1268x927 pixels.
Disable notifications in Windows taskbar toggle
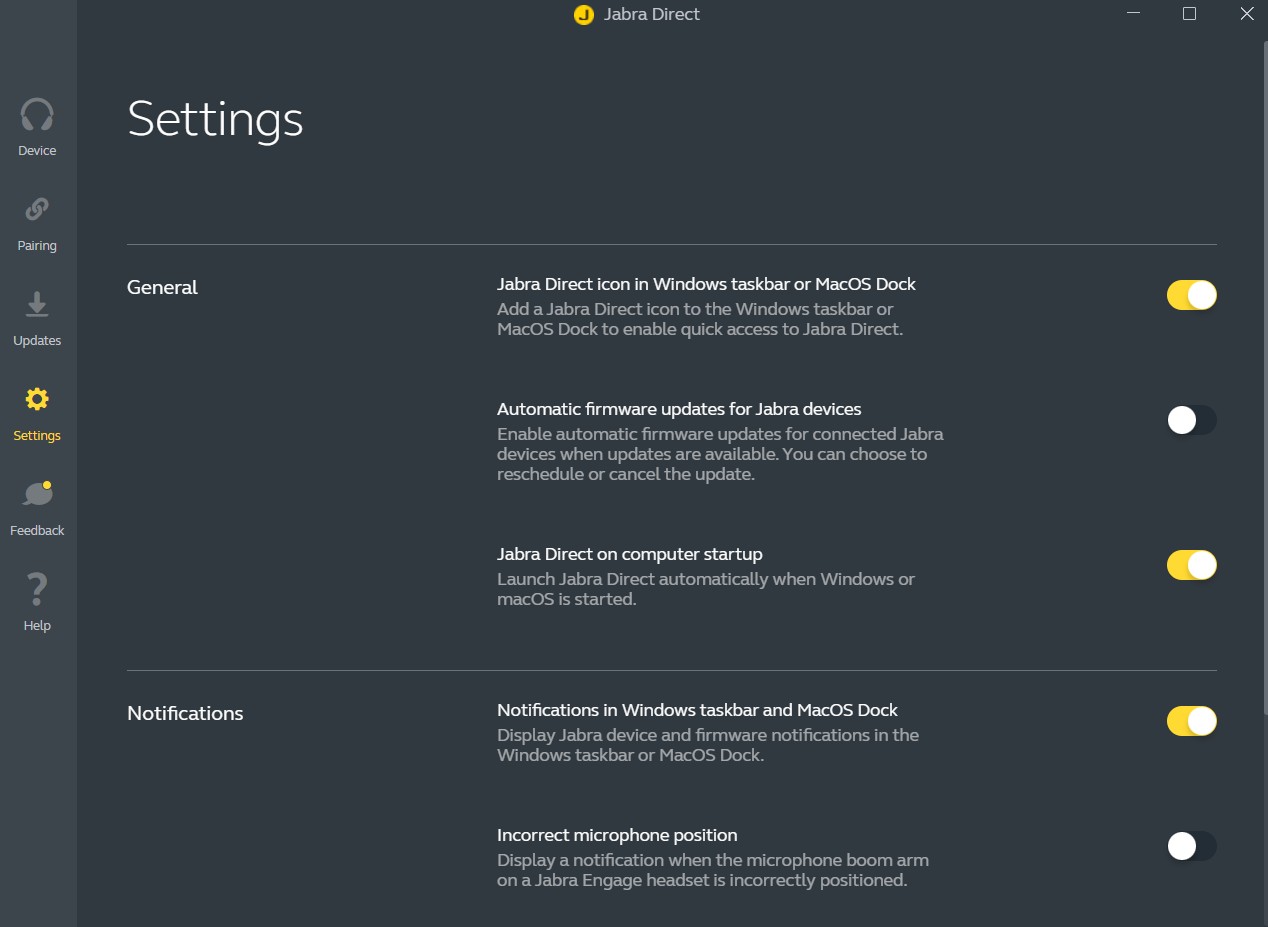[x=1191, y=721]
